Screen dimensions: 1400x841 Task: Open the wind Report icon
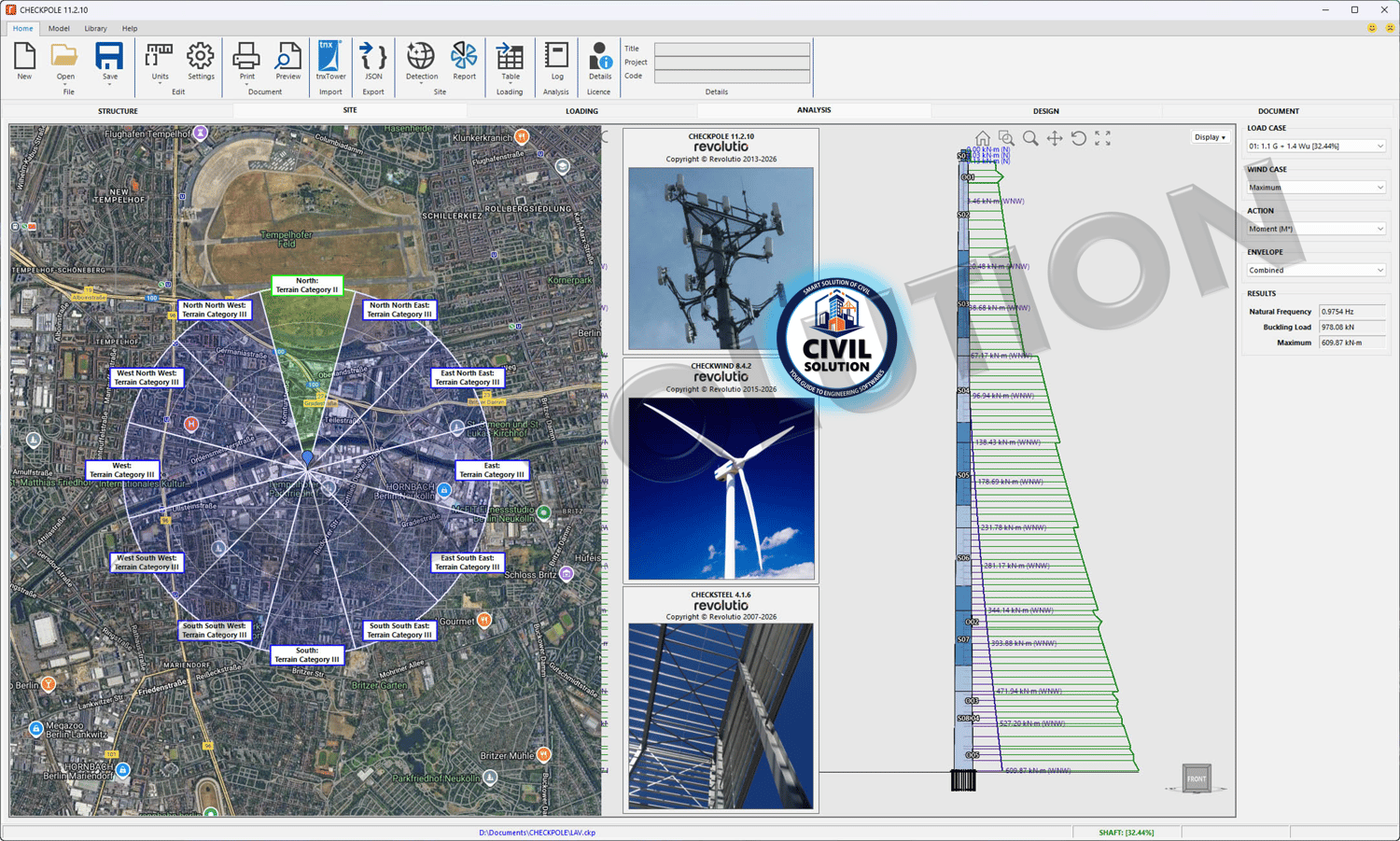[x=464, y=62]
